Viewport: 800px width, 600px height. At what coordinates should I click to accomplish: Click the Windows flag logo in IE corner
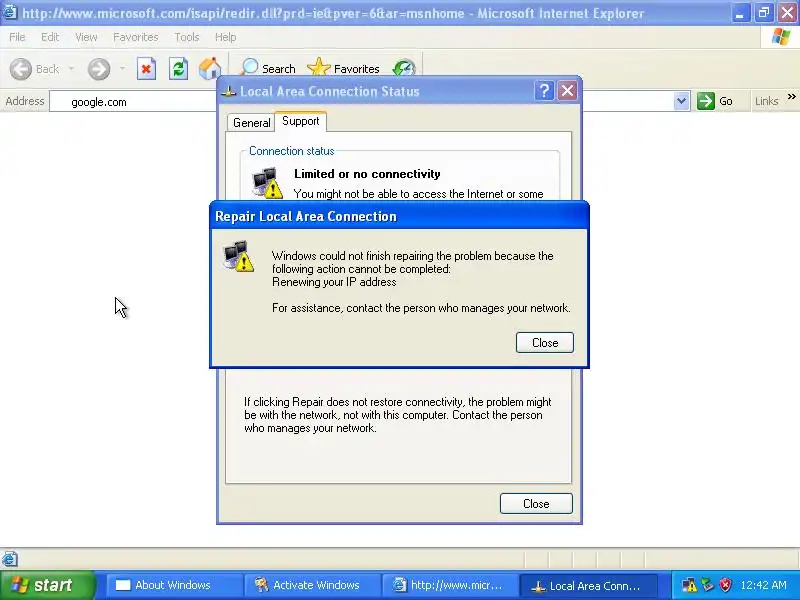[x=781, y=37]
